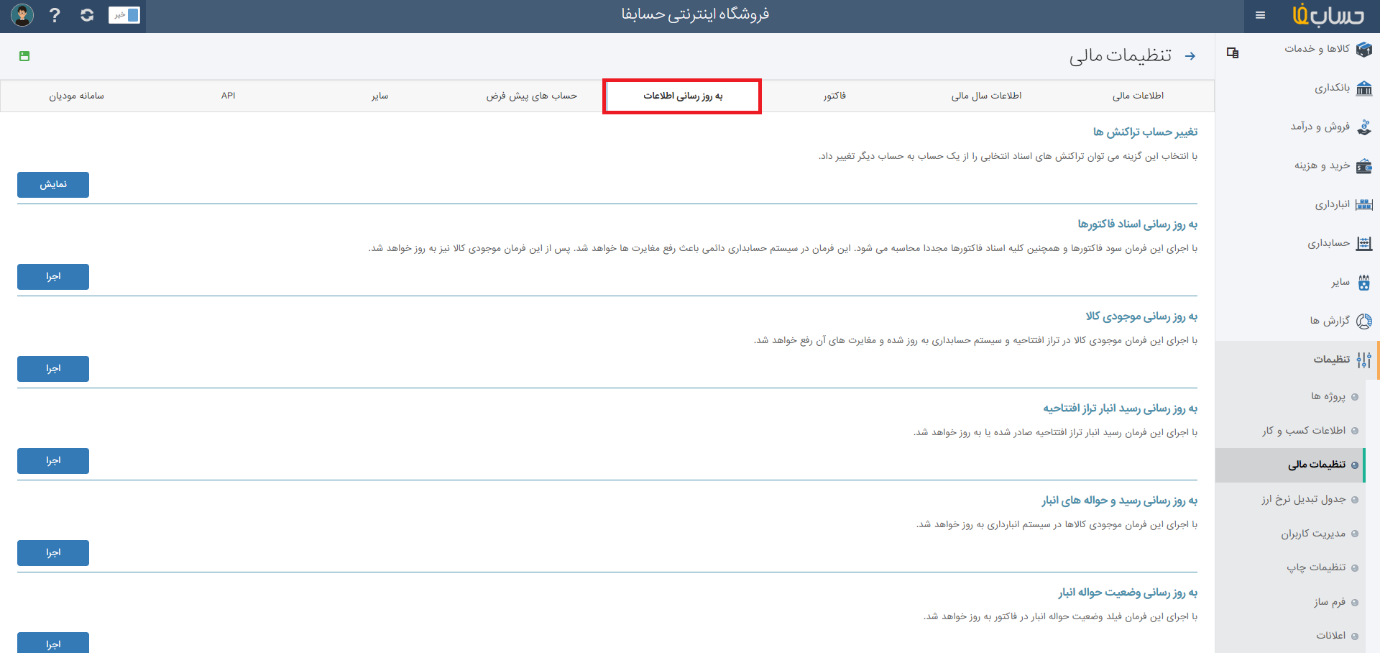The height and width of the screenshot is (653, 1380).
Task: Click اجرا for رسید و حواله های انبار
Action: (53, 553)
